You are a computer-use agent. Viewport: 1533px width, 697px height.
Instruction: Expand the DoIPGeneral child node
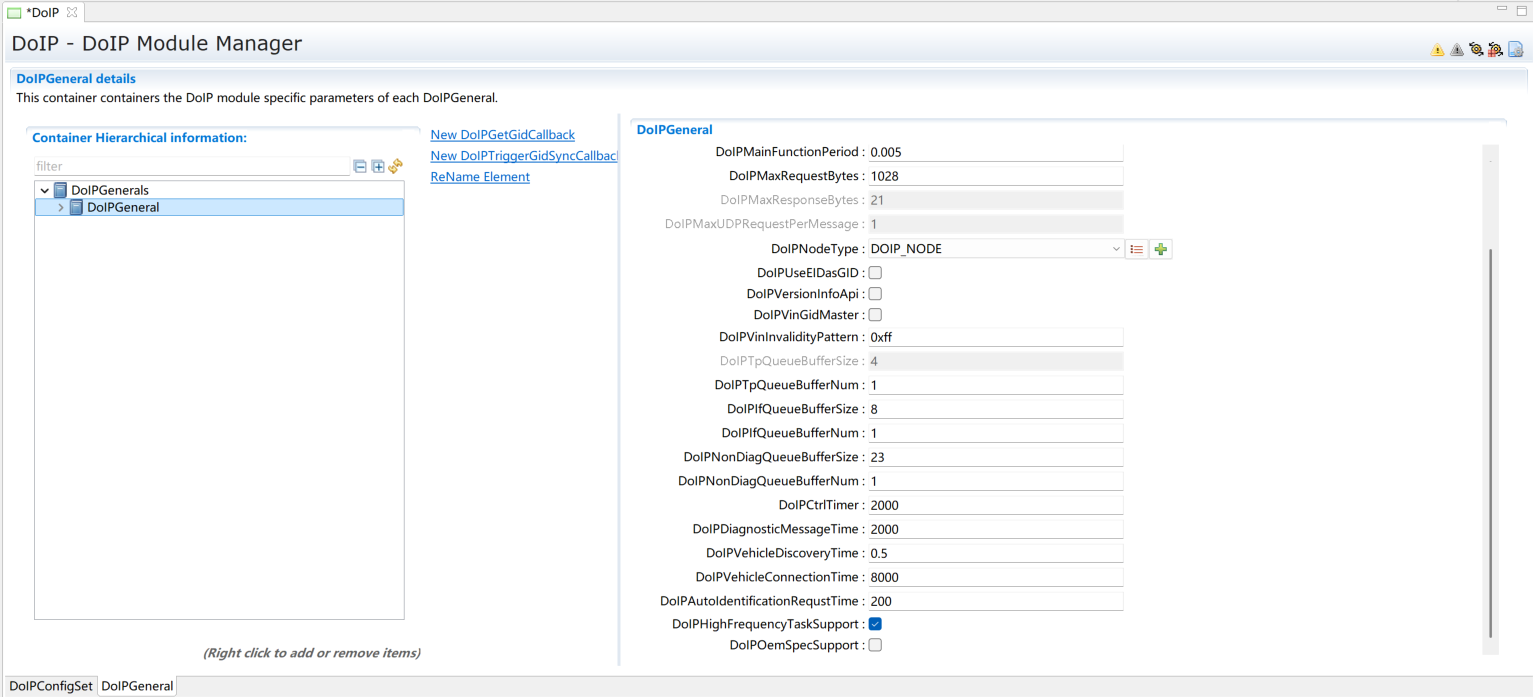click(61, 208)
